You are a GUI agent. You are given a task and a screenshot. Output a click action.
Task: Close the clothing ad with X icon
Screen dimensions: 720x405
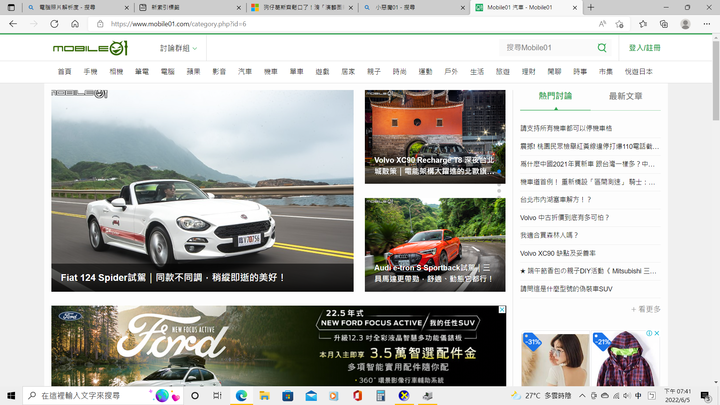(657, 333)
